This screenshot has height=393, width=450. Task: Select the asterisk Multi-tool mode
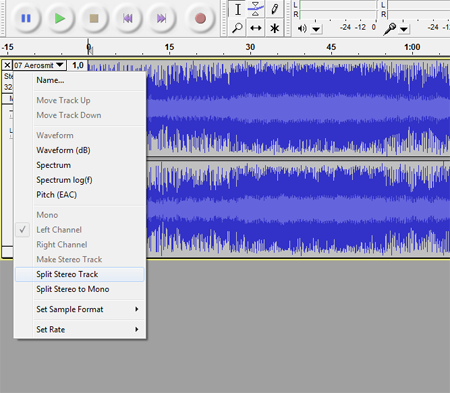point(275,28)
